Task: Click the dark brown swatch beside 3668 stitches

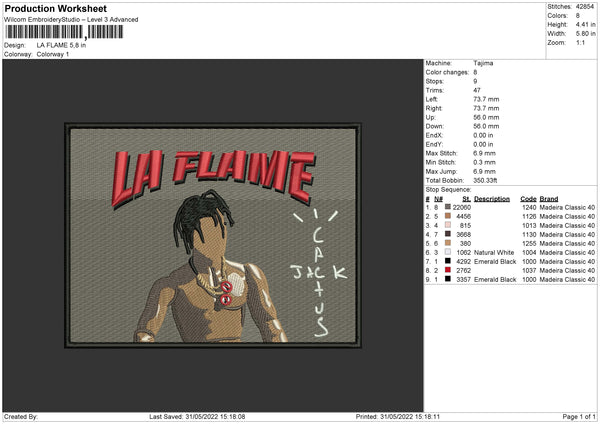Action: coord(448,234)
